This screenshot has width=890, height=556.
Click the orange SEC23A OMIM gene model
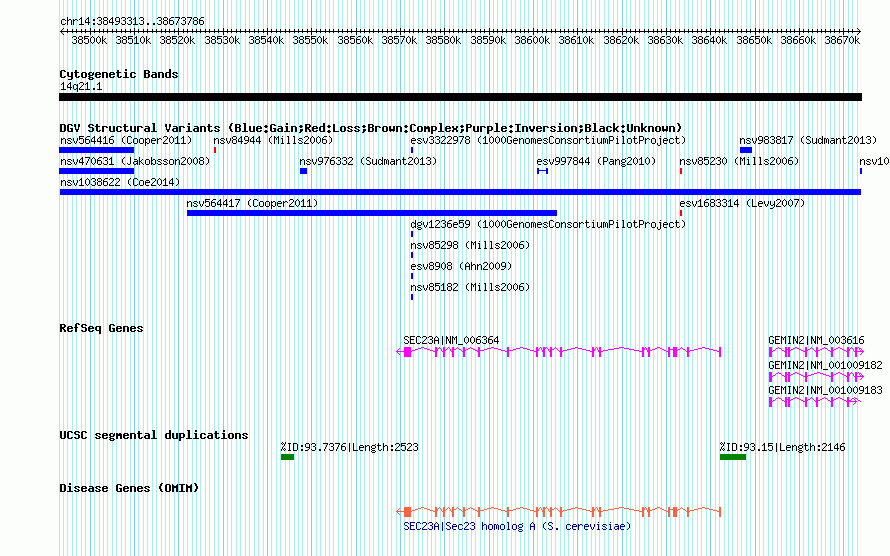pyautogui.click(x=559, y=512)
